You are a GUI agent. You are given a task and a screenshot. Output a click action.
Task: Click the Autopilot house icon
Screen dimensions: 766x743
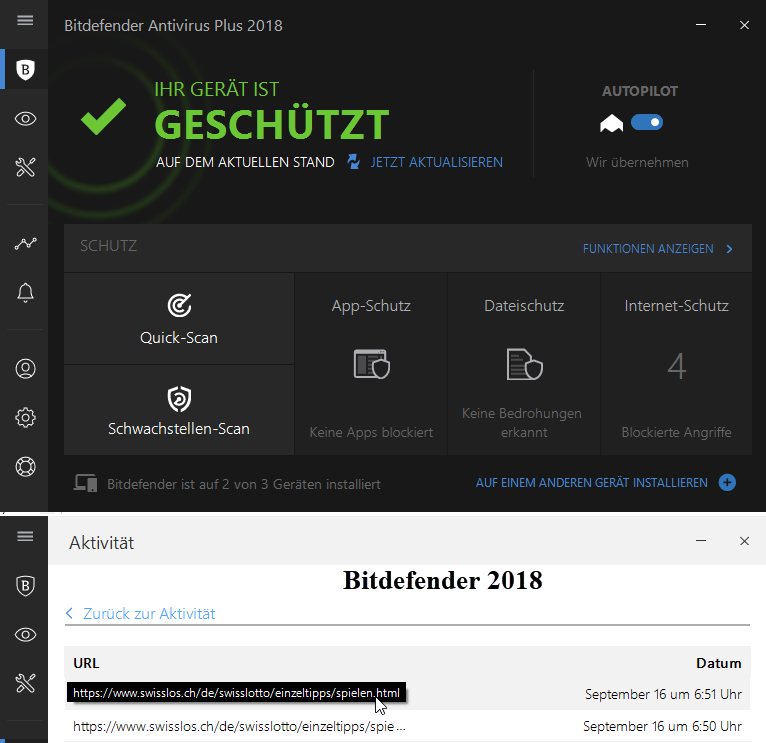(612, 123)
